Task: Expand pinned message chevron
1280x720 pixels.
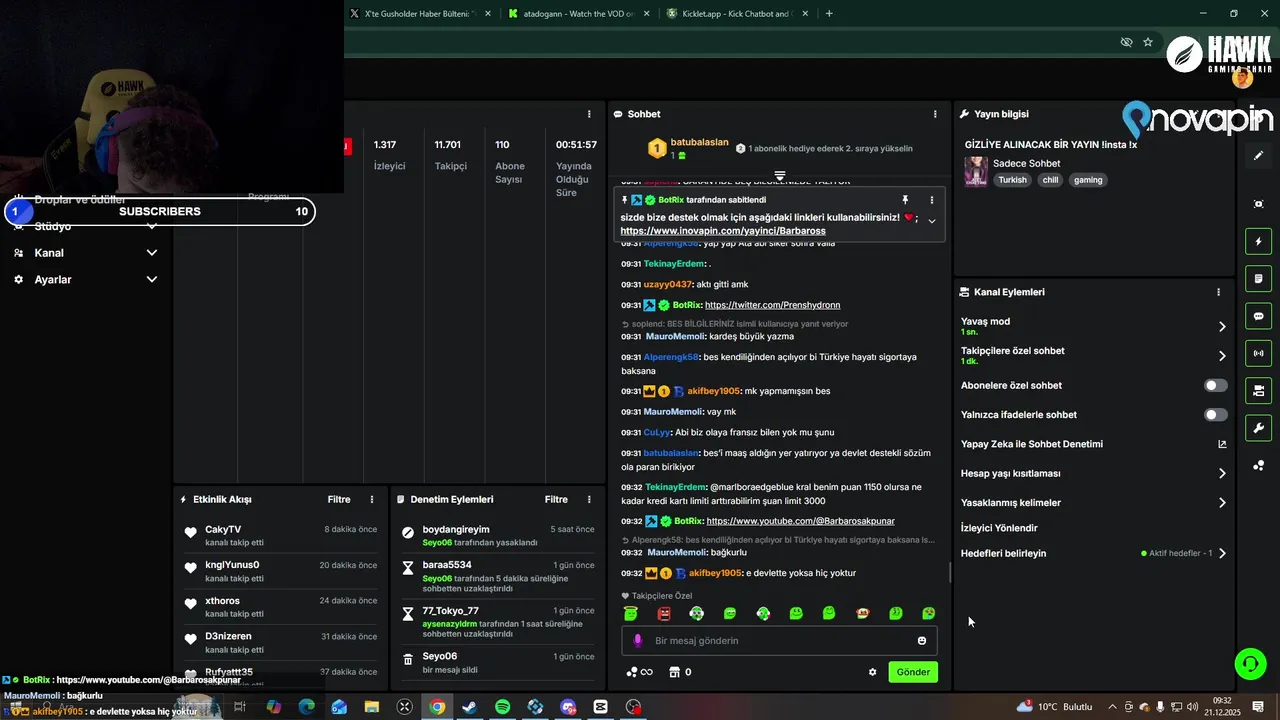Action: coord(932,221)
